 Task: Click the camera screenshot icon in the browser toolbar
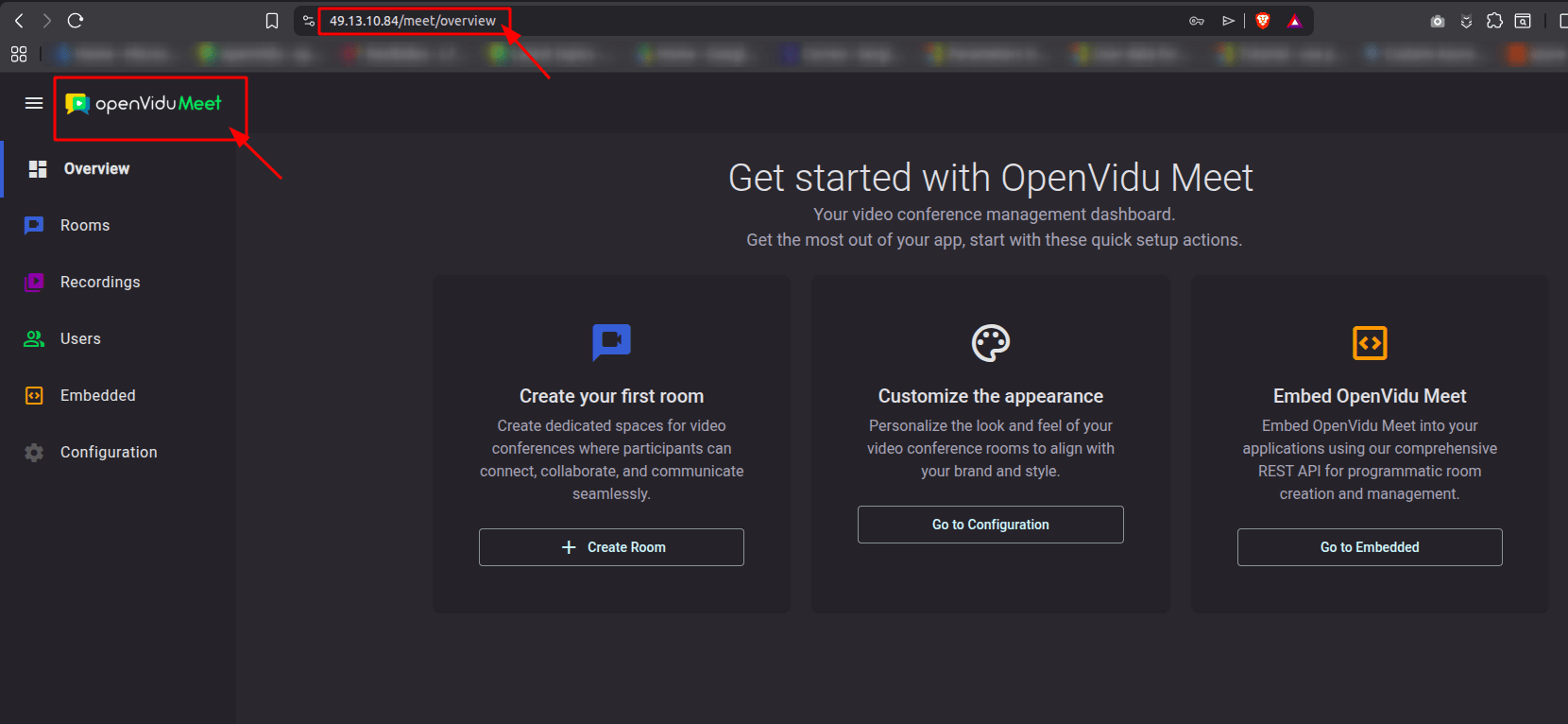(x=1438, y=21)
